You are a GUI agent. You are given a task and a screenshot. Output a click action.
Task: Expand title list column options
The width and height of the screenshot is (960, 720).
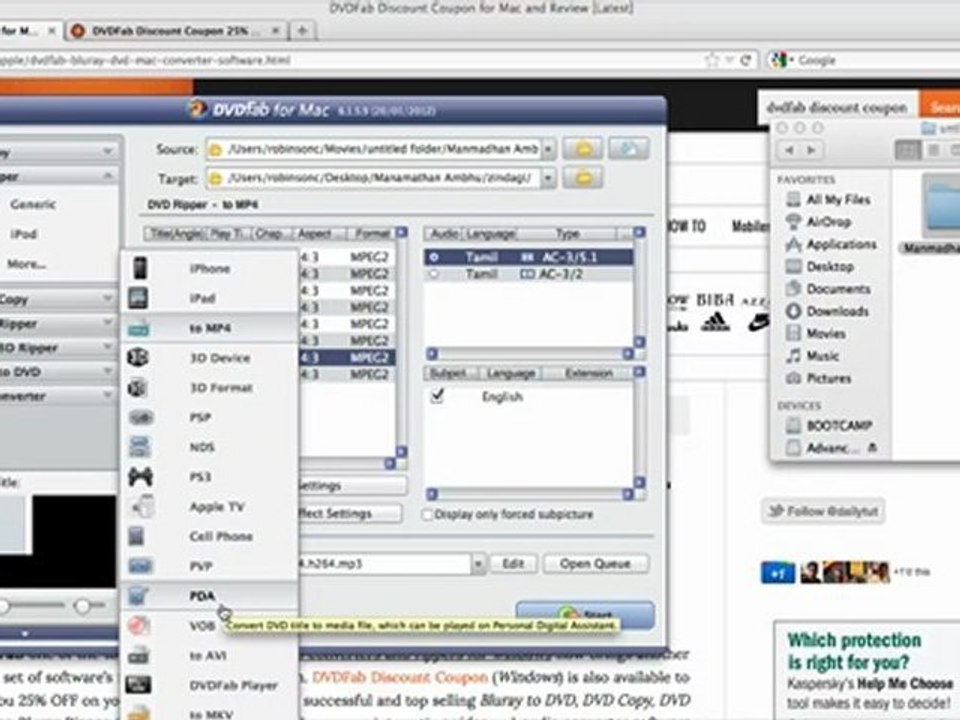[x=402, y=233]
